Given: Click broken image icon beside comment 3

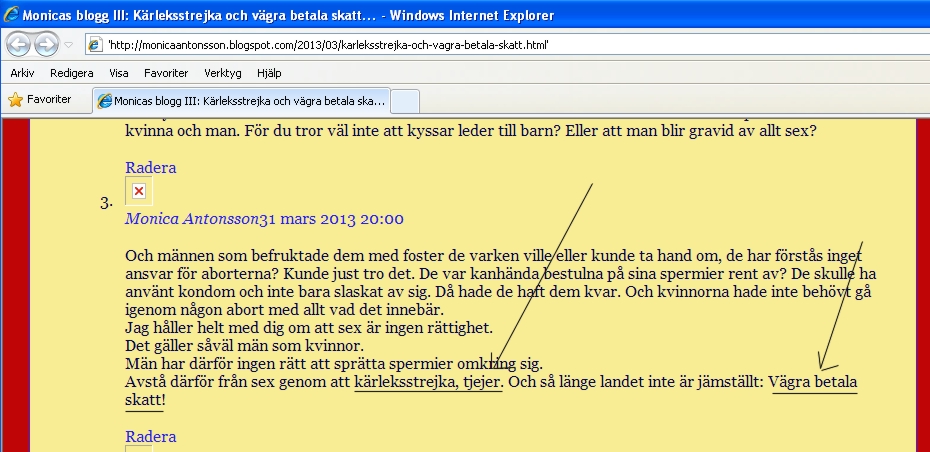Looking at the screenshot, I should [139, 191].
